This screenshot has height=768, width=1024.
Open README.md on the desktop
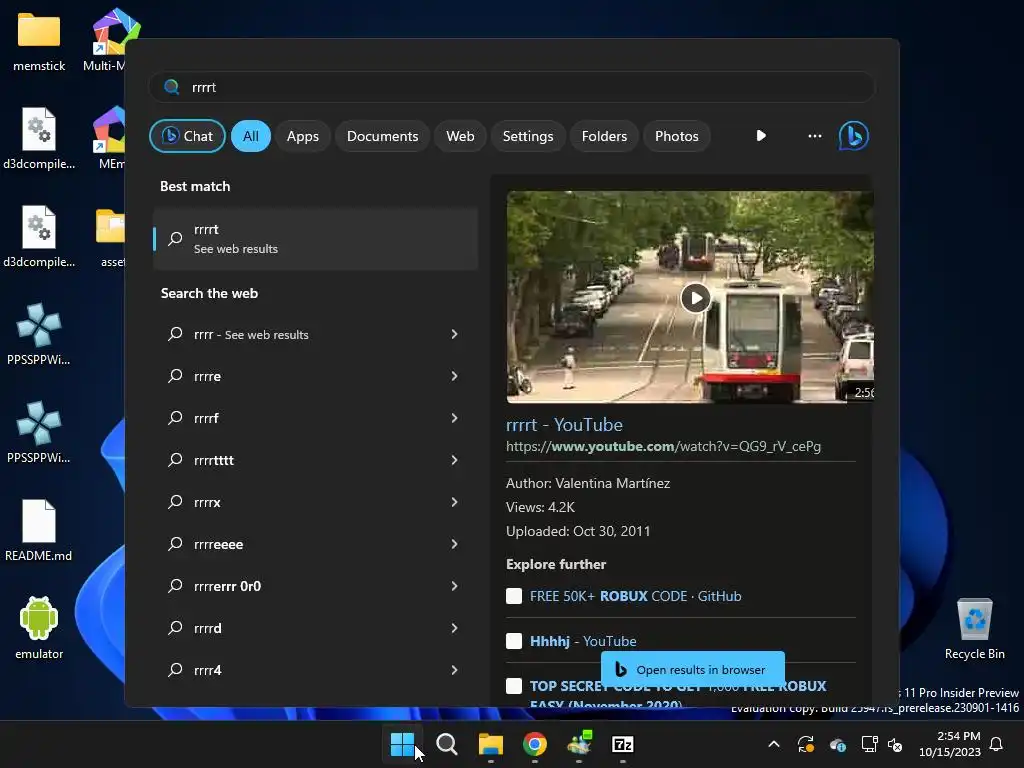point(39,531)
